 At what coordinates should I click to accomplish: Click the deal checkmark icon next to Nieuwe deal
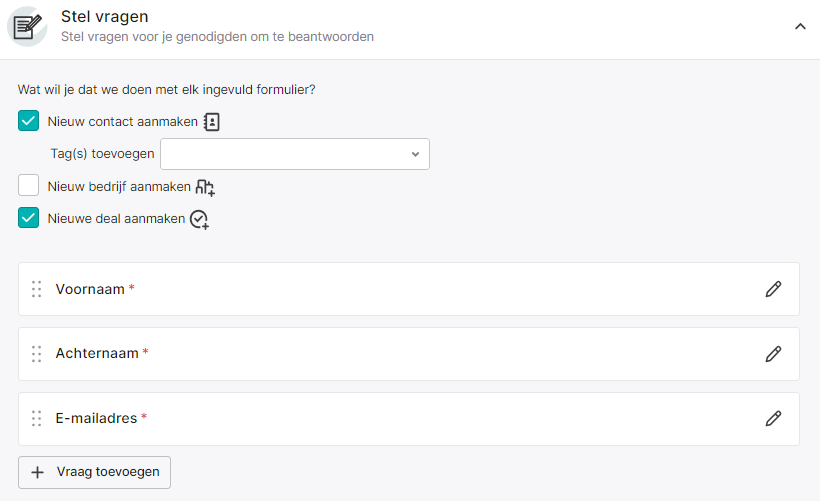click(x=199, y=219)
